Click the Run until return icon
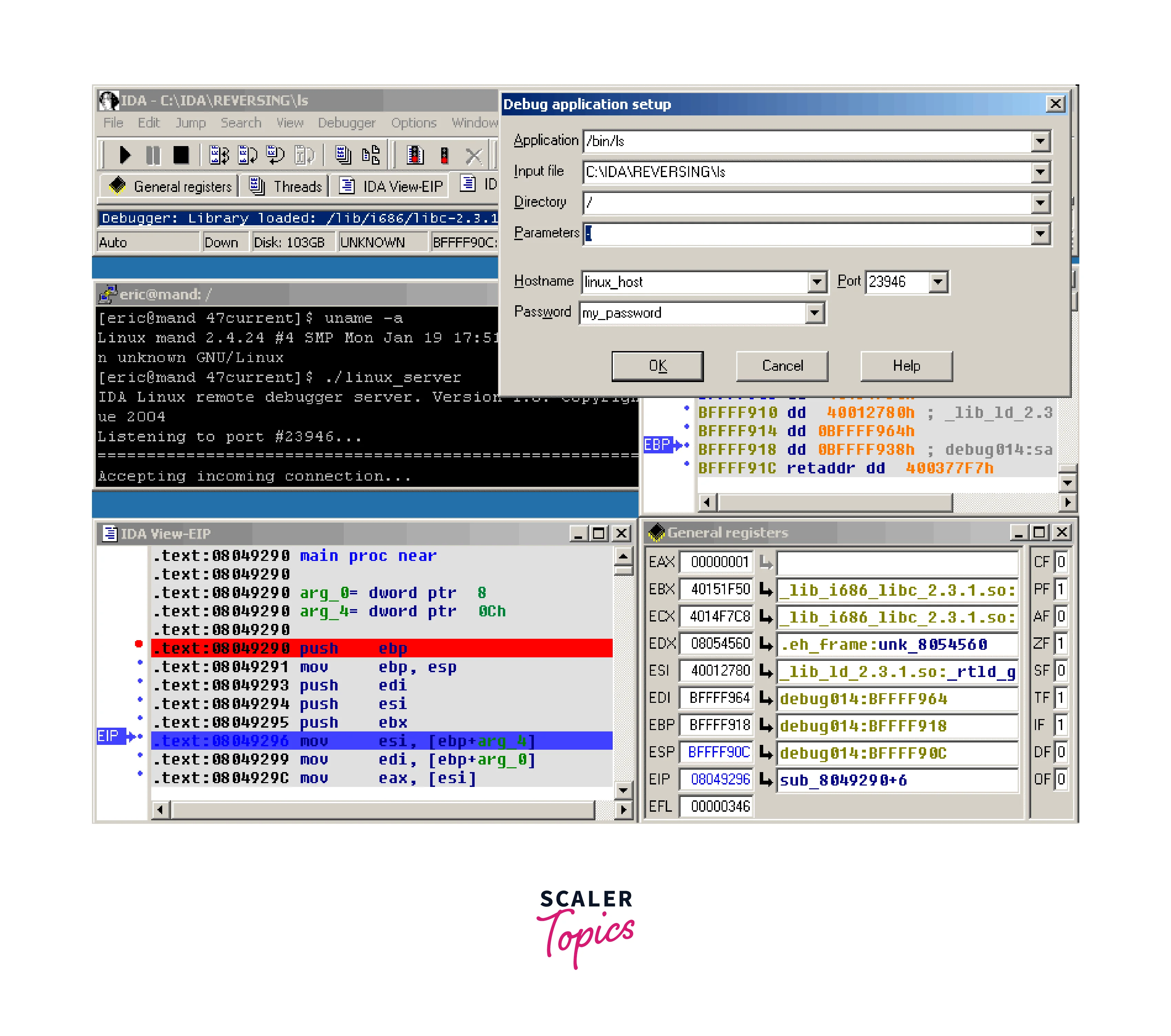1171x1036 pixels. [x=276, y=155]
